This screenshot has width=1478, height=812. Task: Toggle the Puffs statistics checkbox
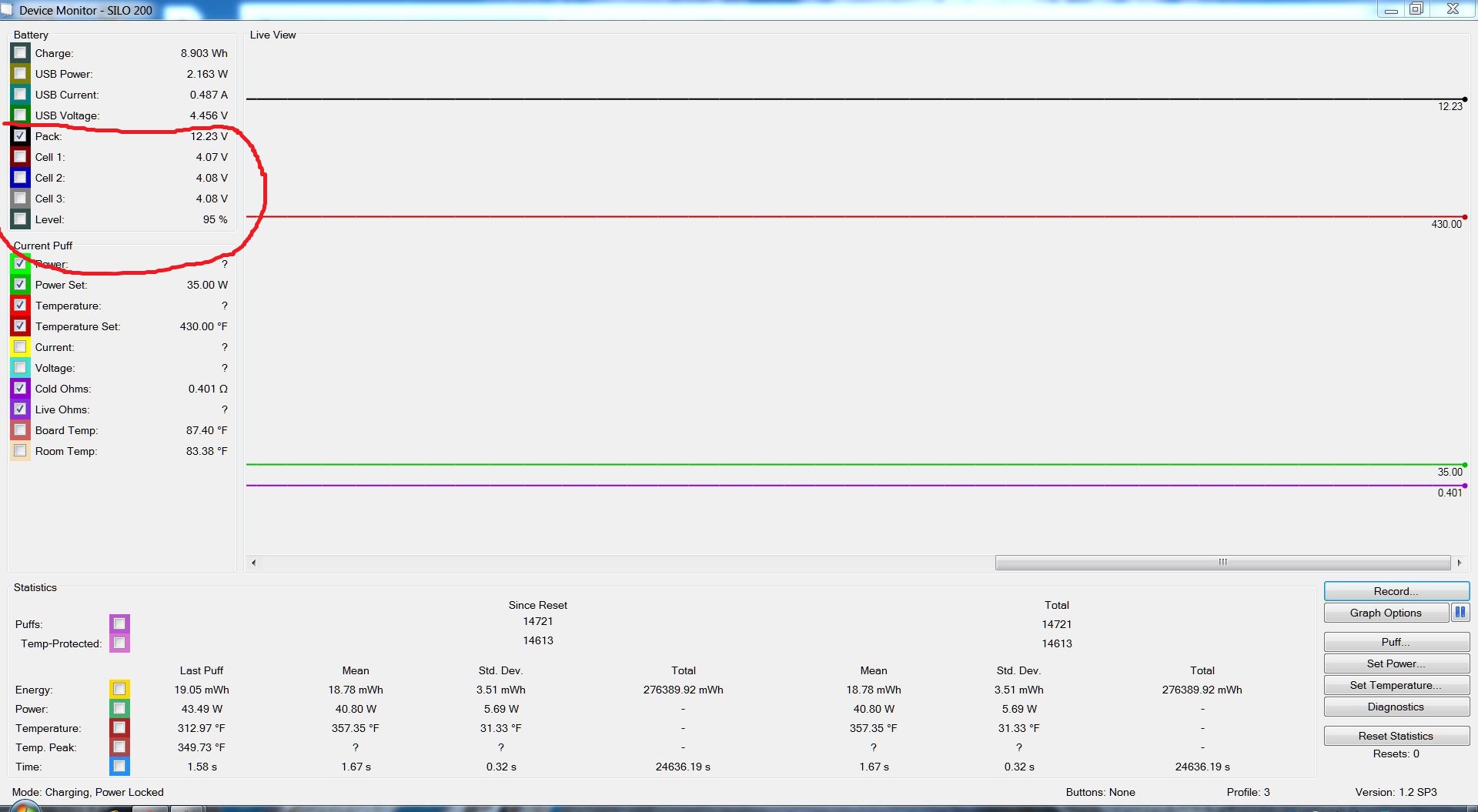tap(119, 623)
